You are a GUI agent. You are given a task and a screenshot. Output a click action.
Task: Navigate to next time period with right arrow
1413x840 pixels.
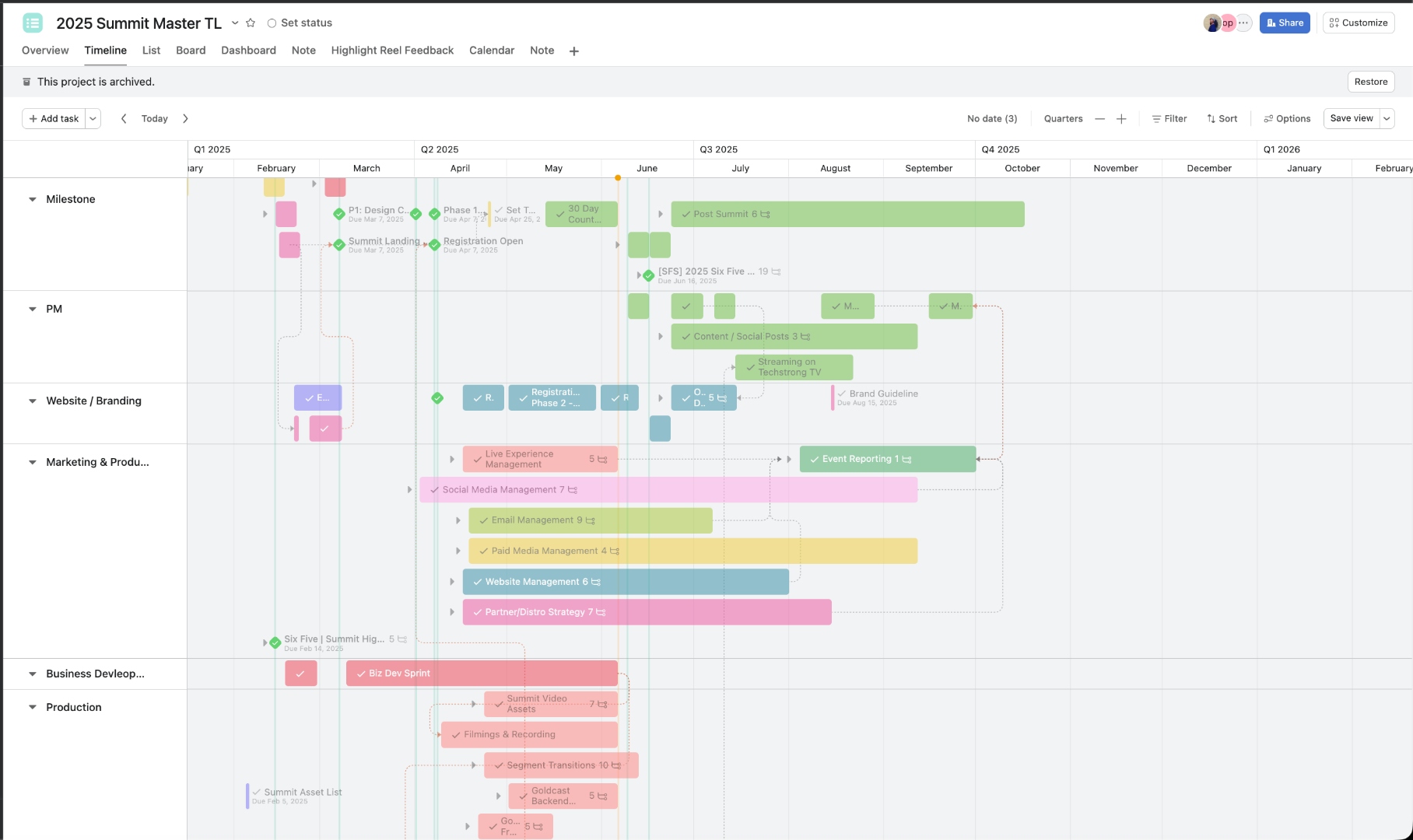(186, 118)
